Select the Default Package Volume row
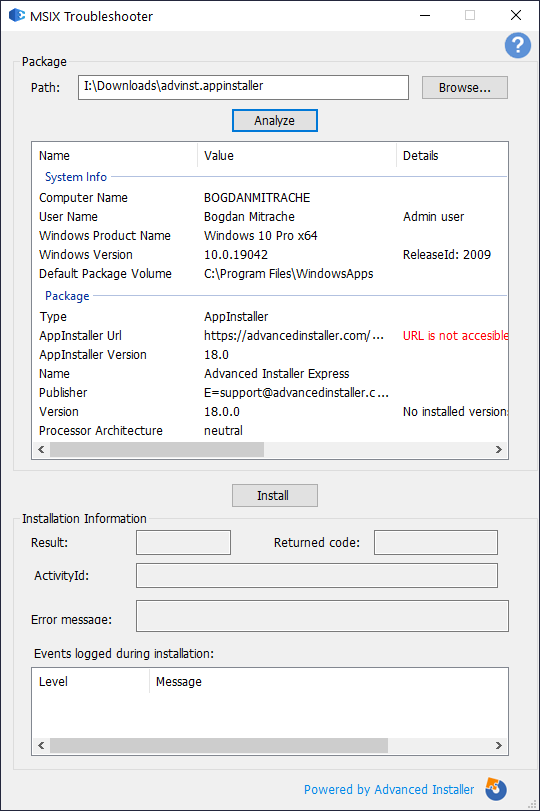The height and width of the screenshot is (811, 540). point(270,274)
